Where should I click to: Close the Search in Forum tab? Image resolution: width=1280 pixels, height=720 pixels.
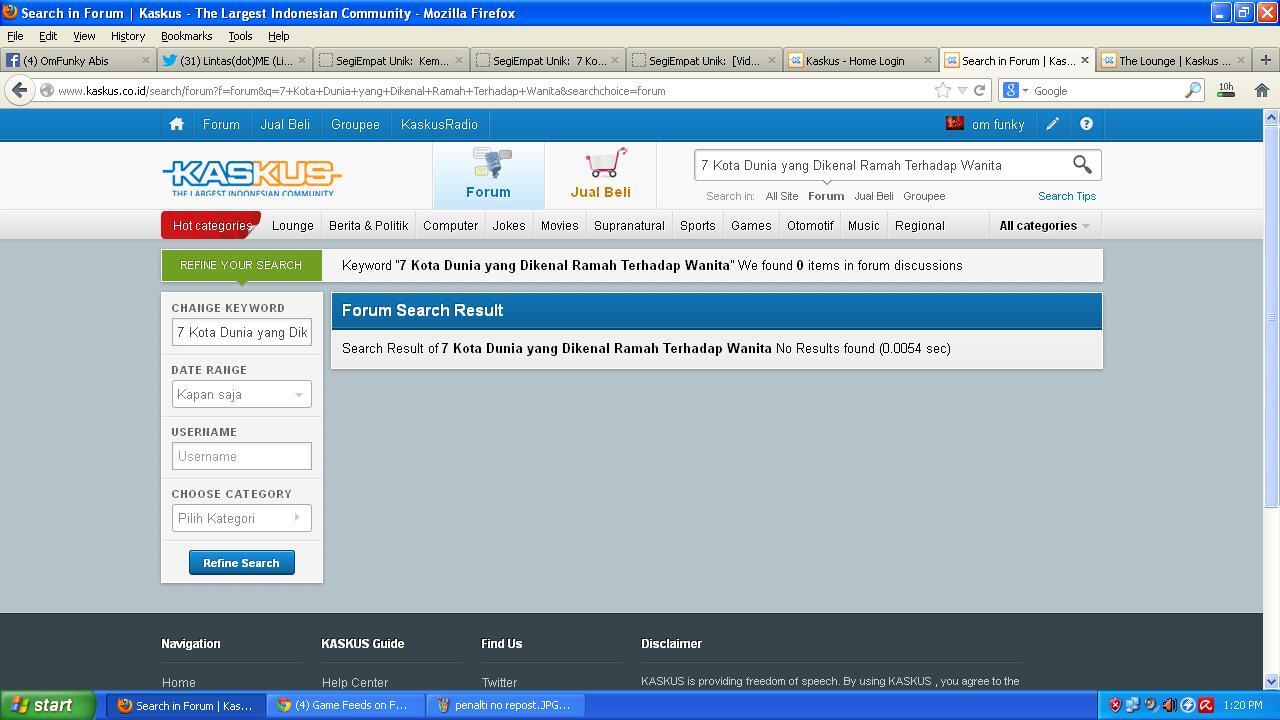[1084, 60]
